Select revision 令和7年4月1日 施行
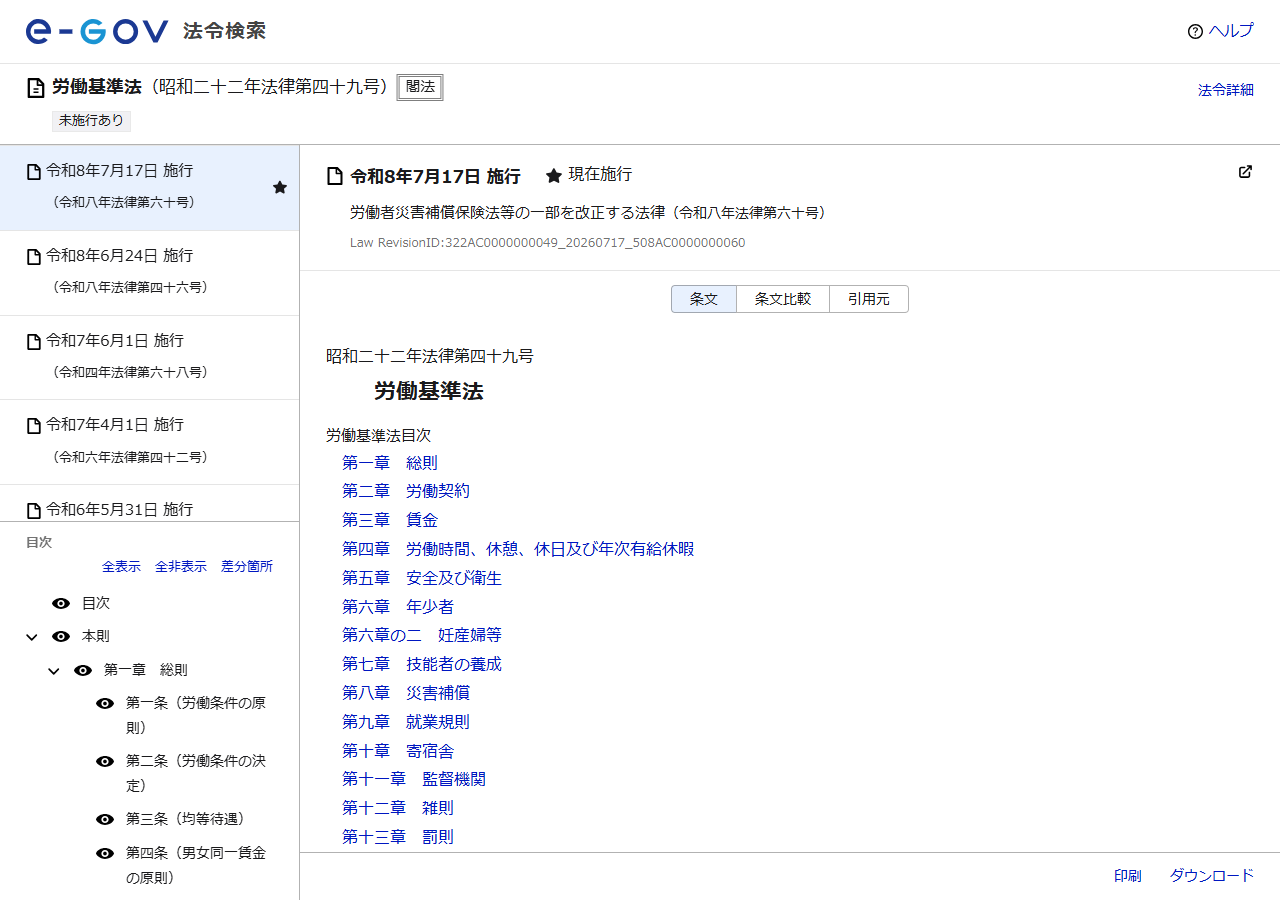The width and height of the screenshot is (1280, 900). pos(149,442)
